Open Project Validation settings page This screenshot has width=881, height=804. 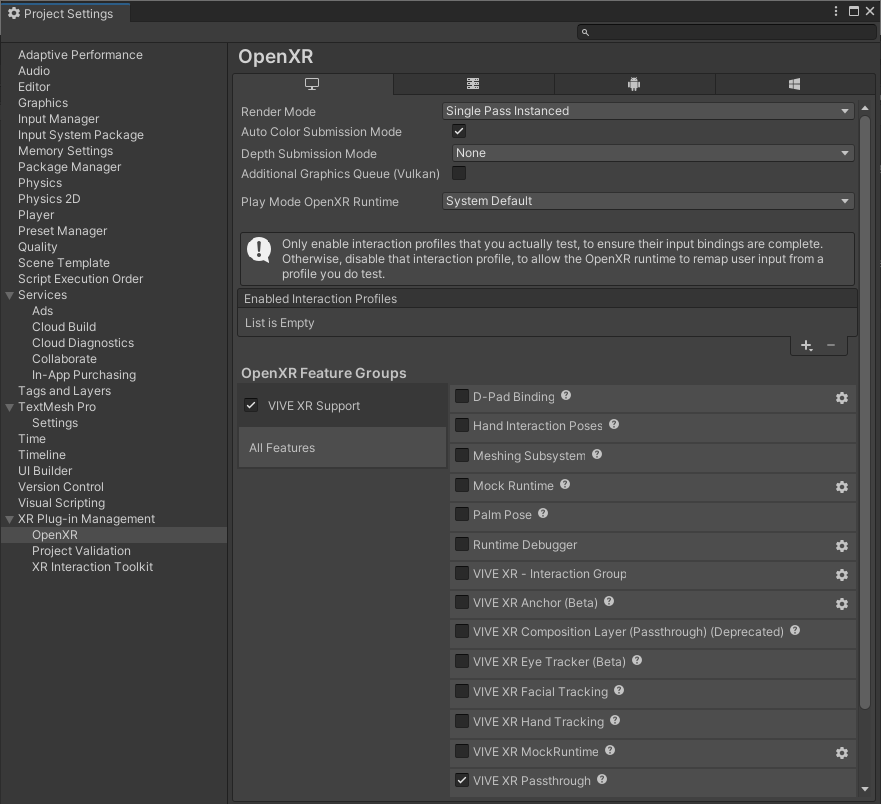[81, 551]
